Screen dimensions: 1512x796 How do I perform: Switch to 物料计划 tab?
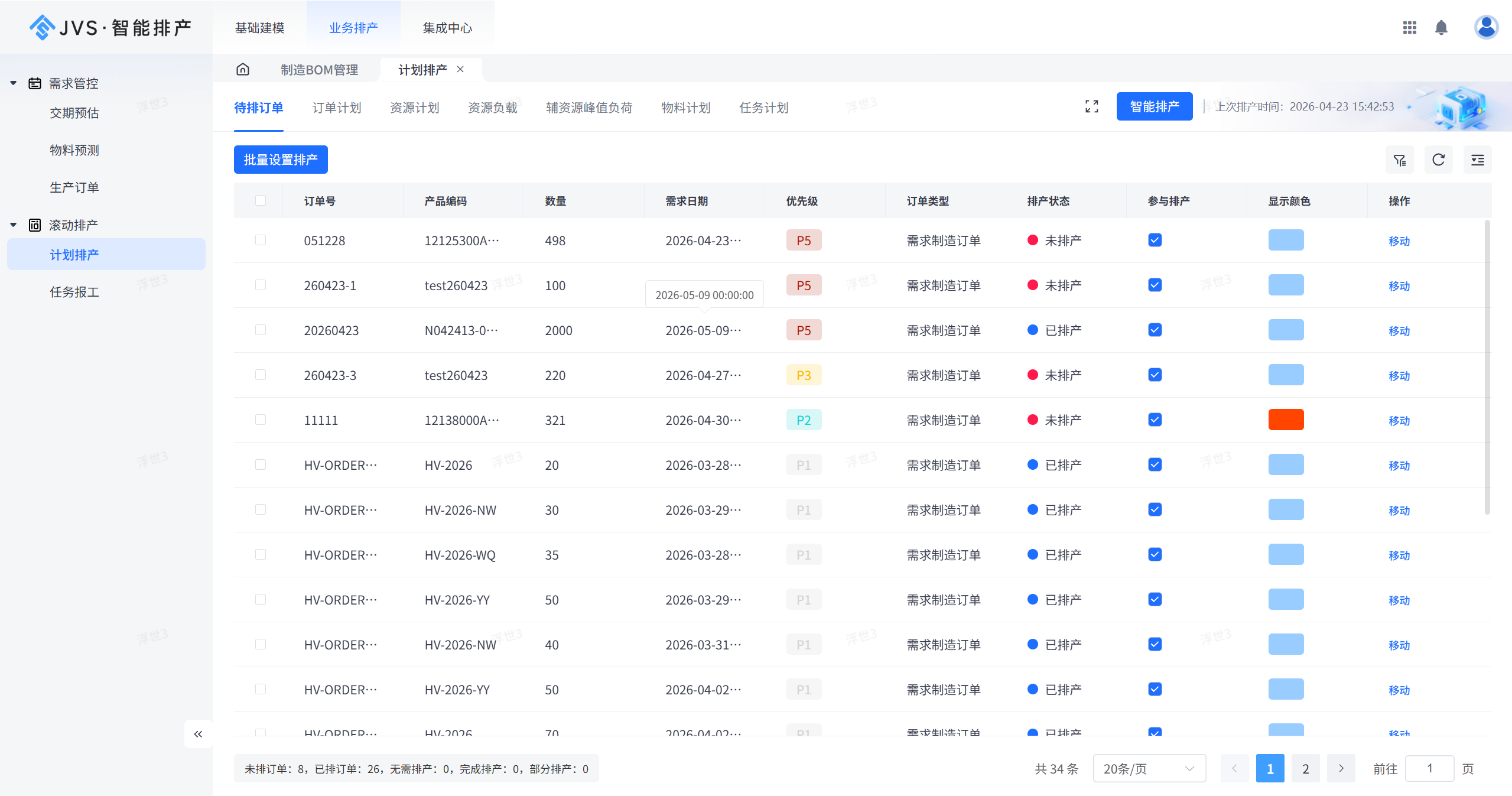tap(685, 108)
